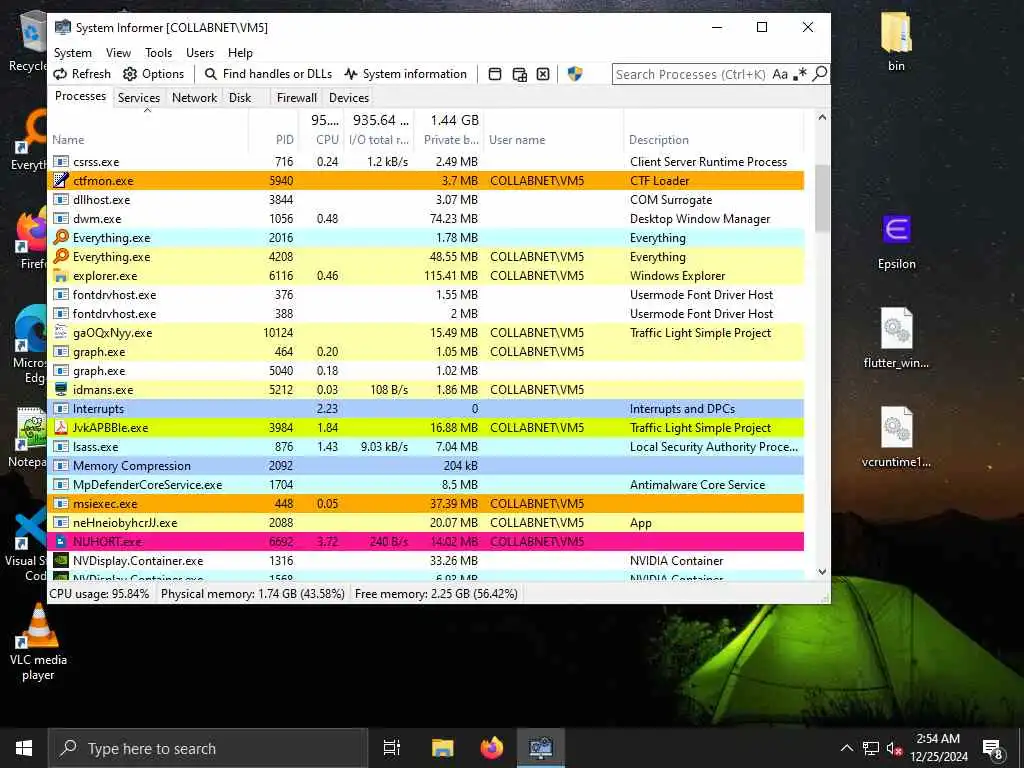The width and height of the screenshot is (1024, 768).
Task: Click CPU usage in status bar
Action: (99, 594)
